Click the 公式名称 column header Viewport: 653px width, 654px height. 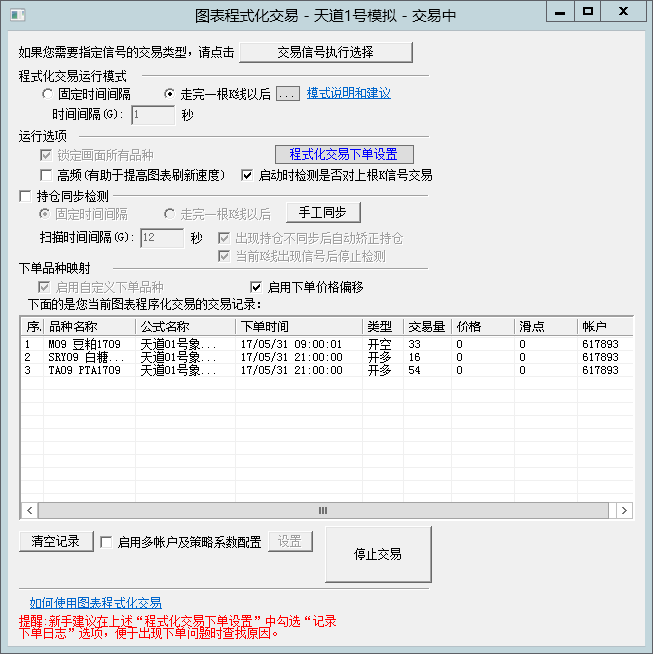tap(186, 326)
